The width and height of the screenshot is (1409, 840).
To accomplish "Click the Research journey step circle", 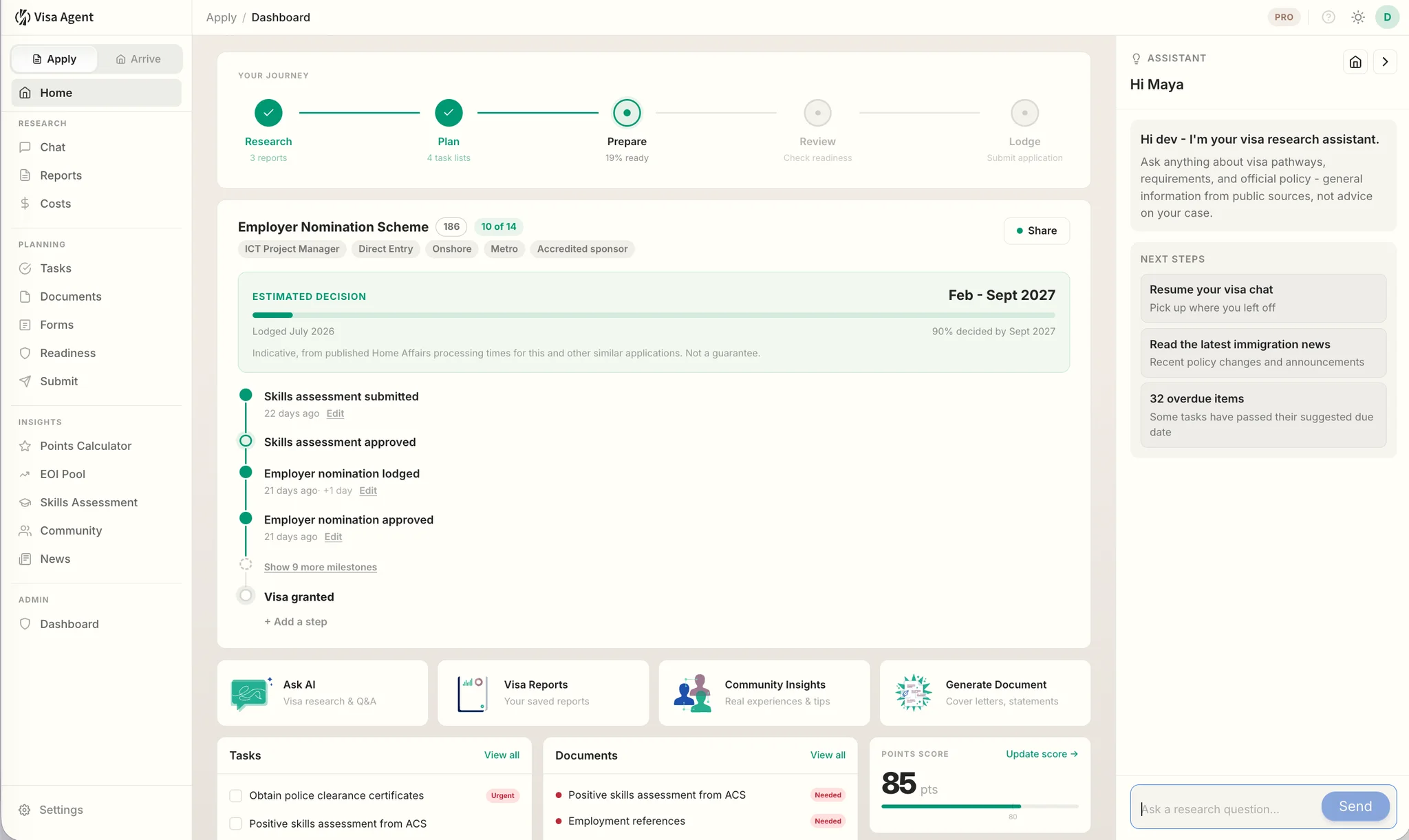I will click(x=268, y=113).
